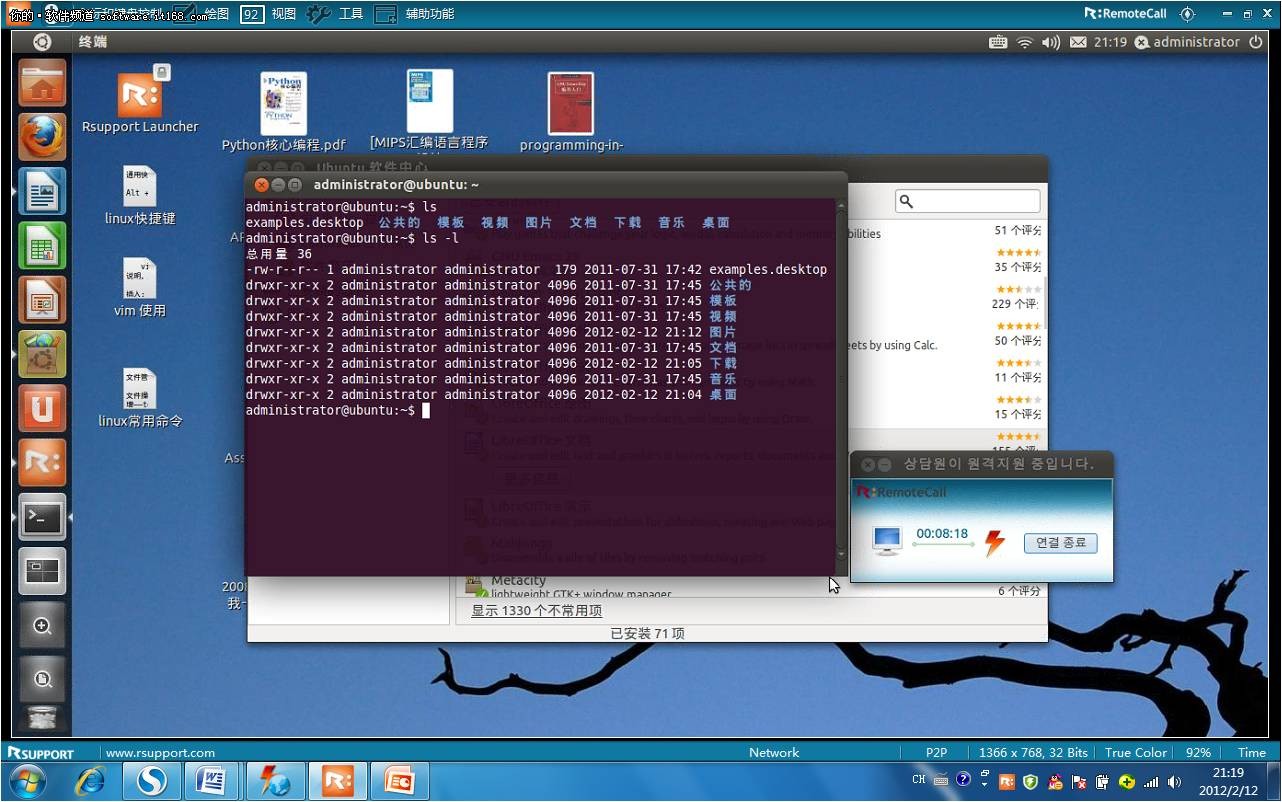
Task: Click the 92% status bar entry
Action: click(1197, 753)
